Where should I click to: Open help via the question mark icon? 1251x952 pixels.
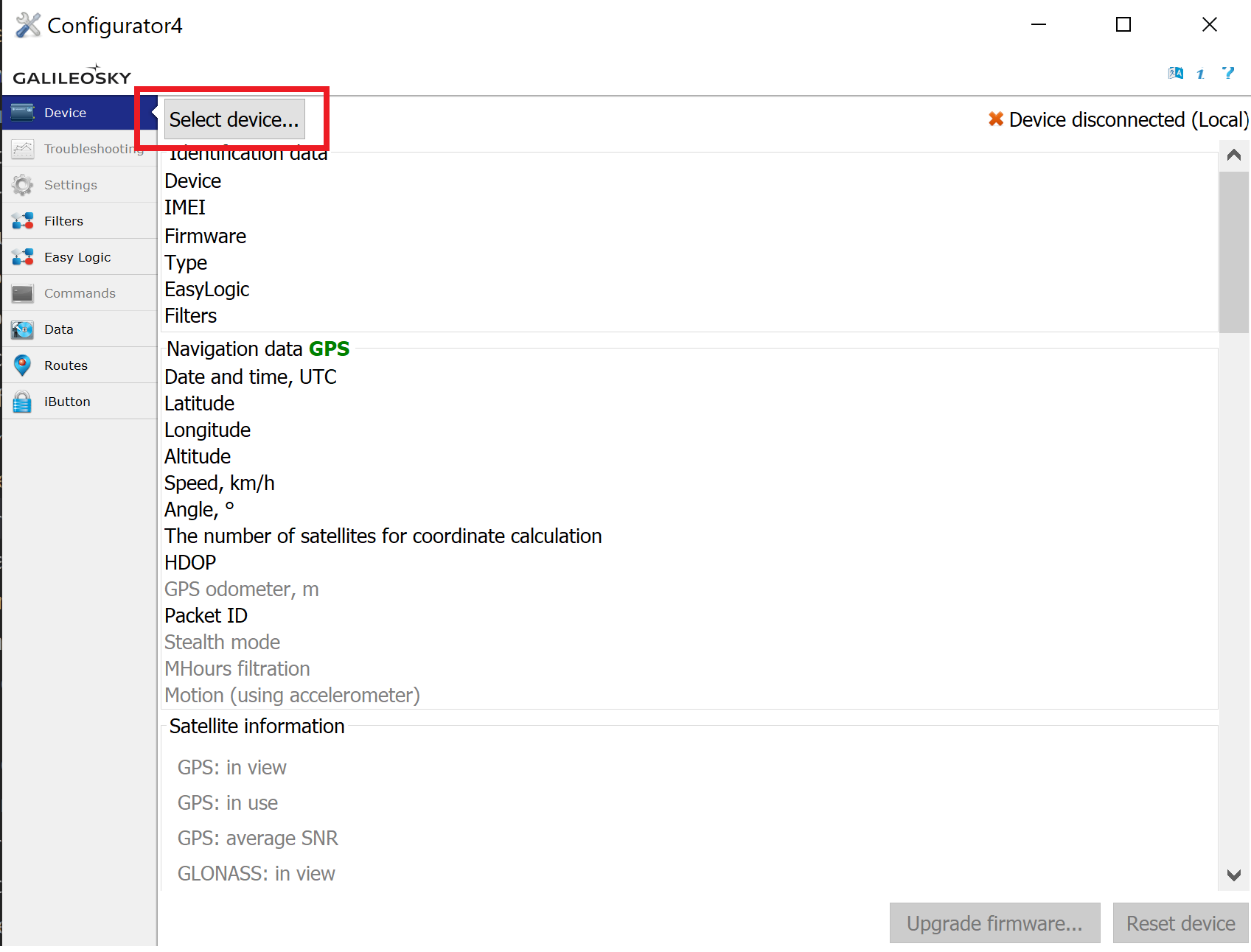pos(1228,73)
